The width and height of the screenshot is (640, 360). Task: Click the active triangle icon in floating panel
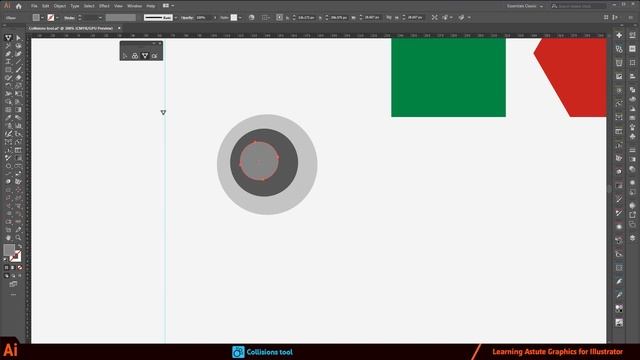pos(145,56)
